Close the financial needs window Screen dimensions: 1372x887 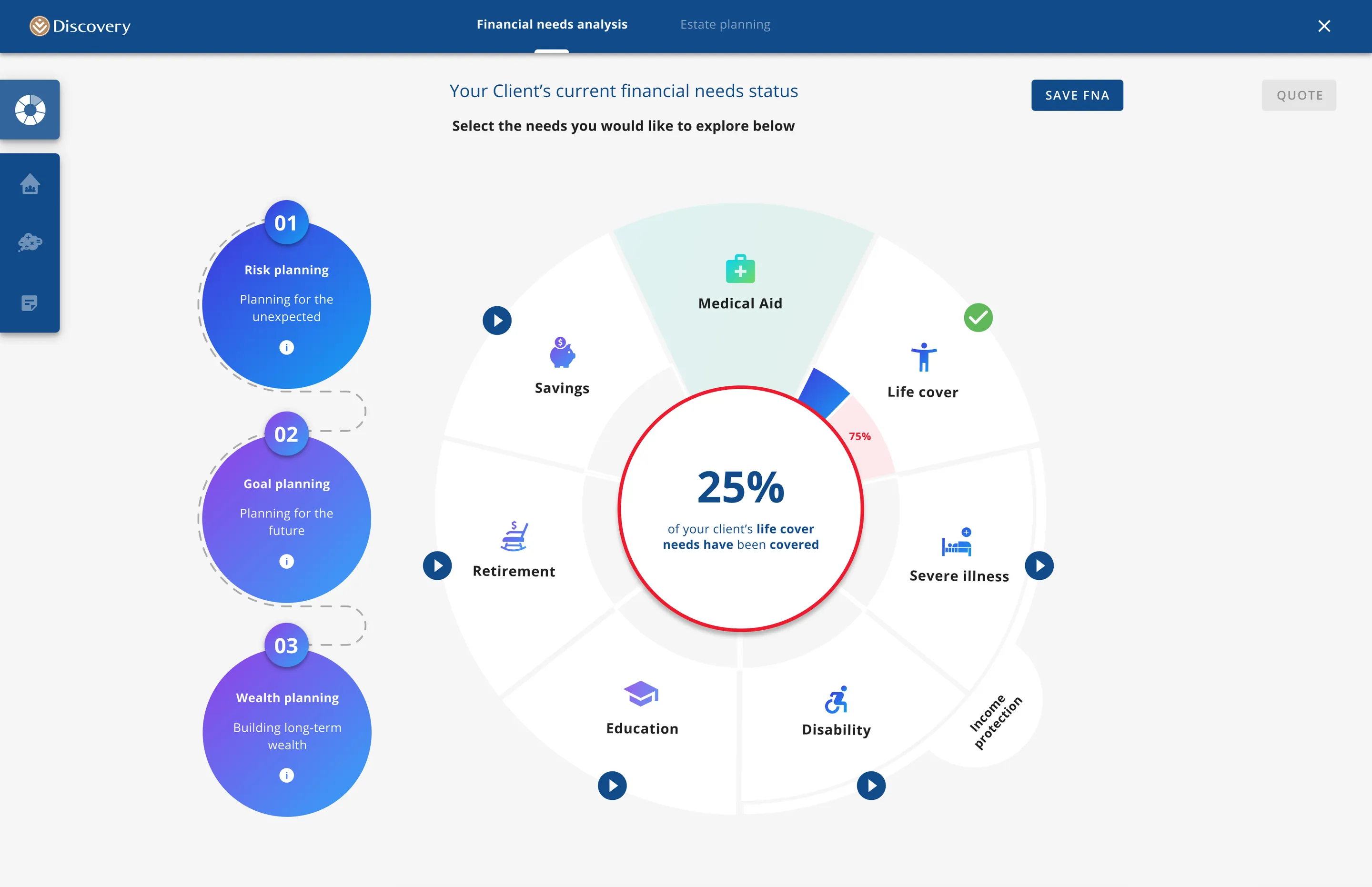(1323, 26)
